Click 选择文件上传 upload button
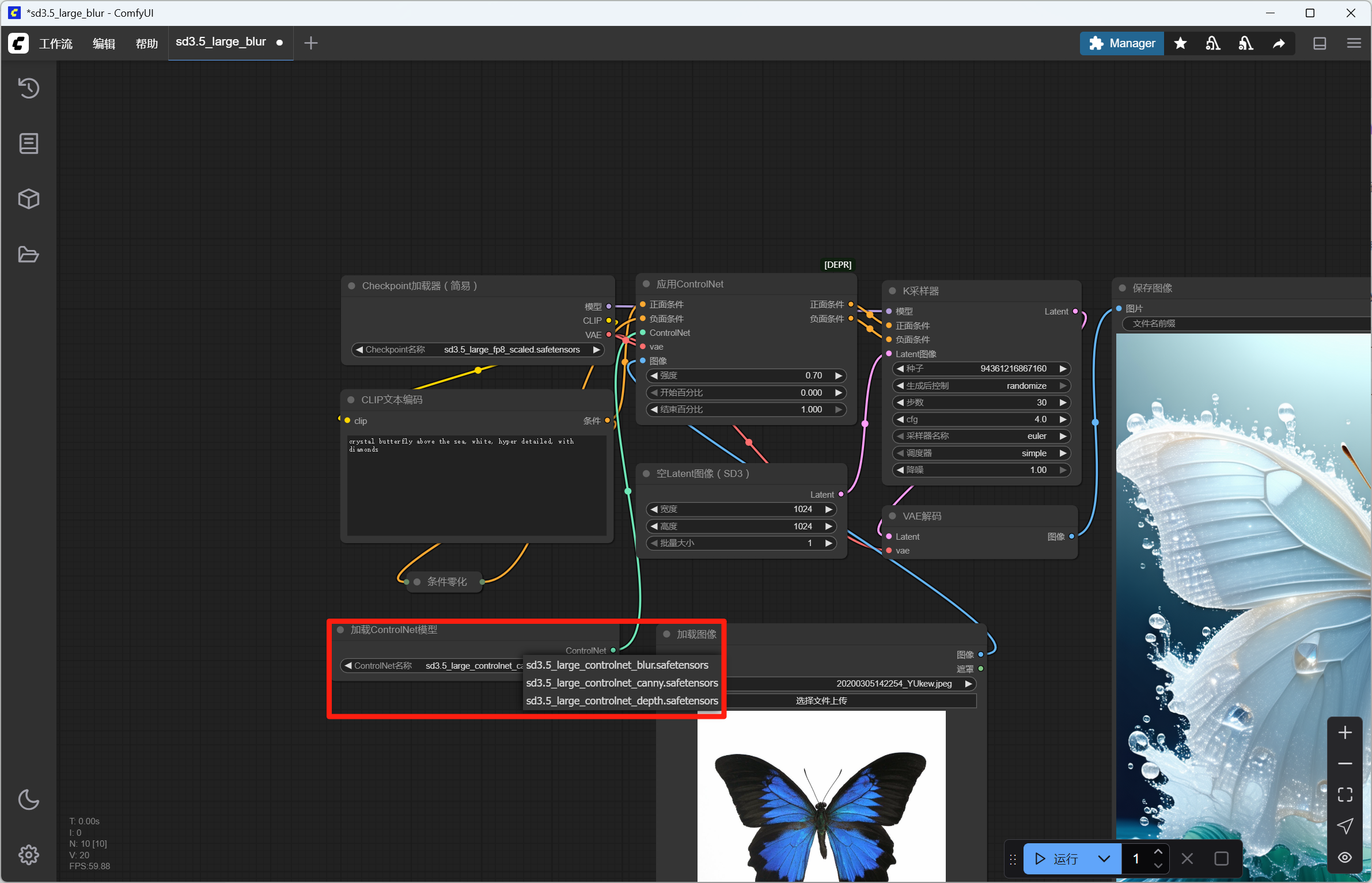Screen dimensions: 1372x883 click(x=821, y=700)
